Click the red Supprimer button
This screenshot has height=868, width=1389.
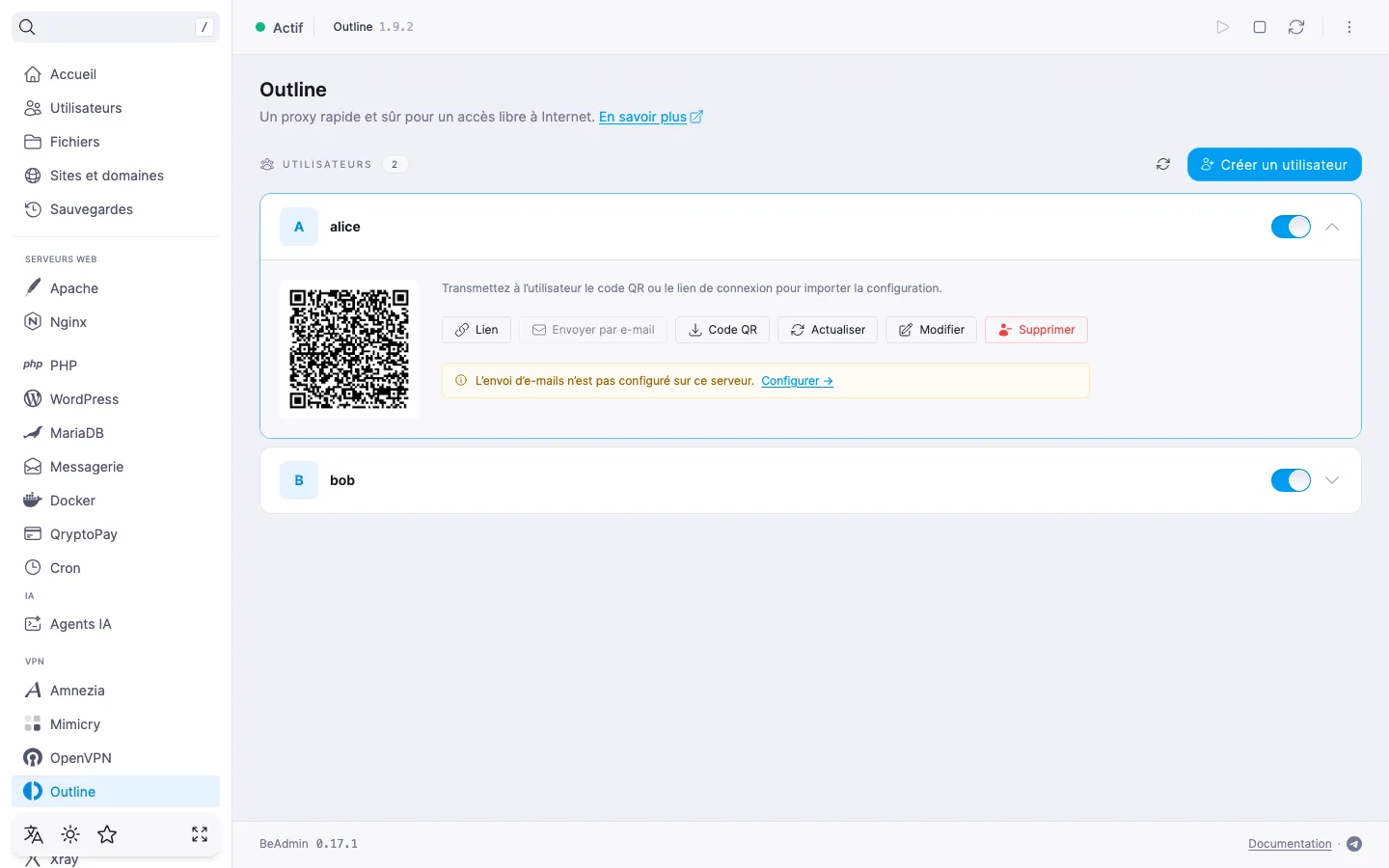tap(1036, 330)
